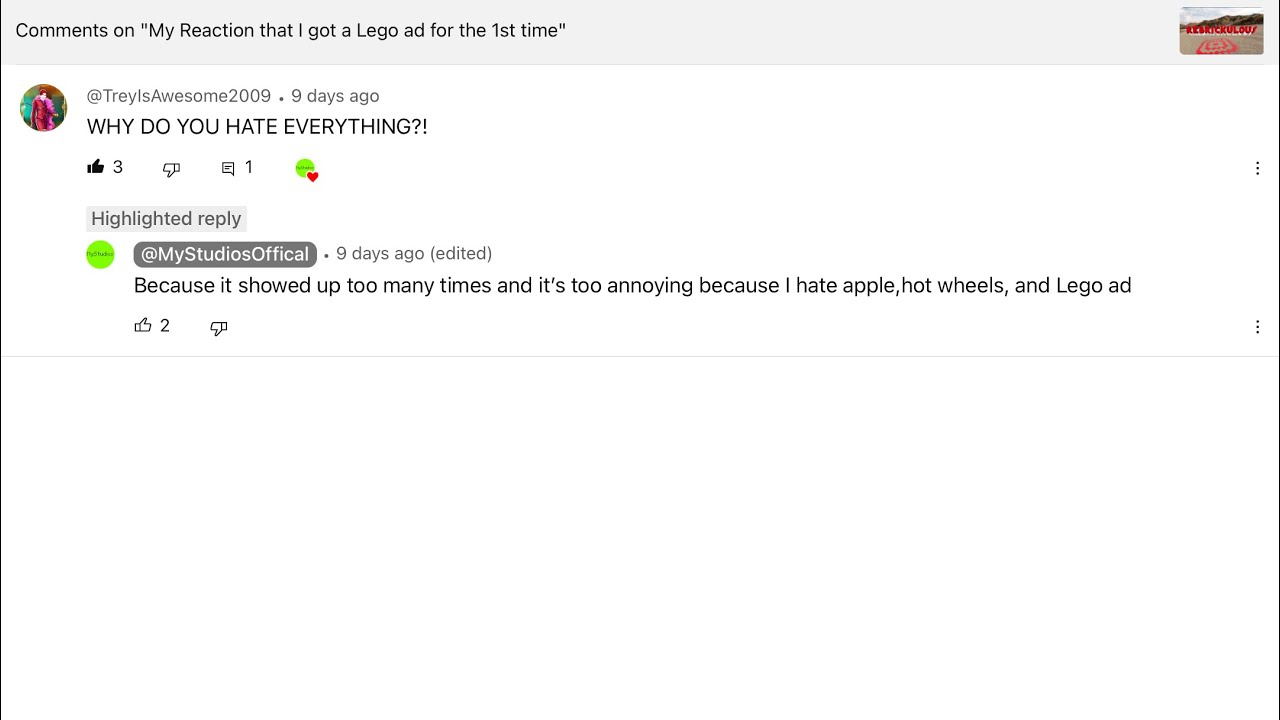This screenshot has width=1280, height=720.
Task: Open the top comment's "9 days ago" timestamp
Action: tap(335, 96)
